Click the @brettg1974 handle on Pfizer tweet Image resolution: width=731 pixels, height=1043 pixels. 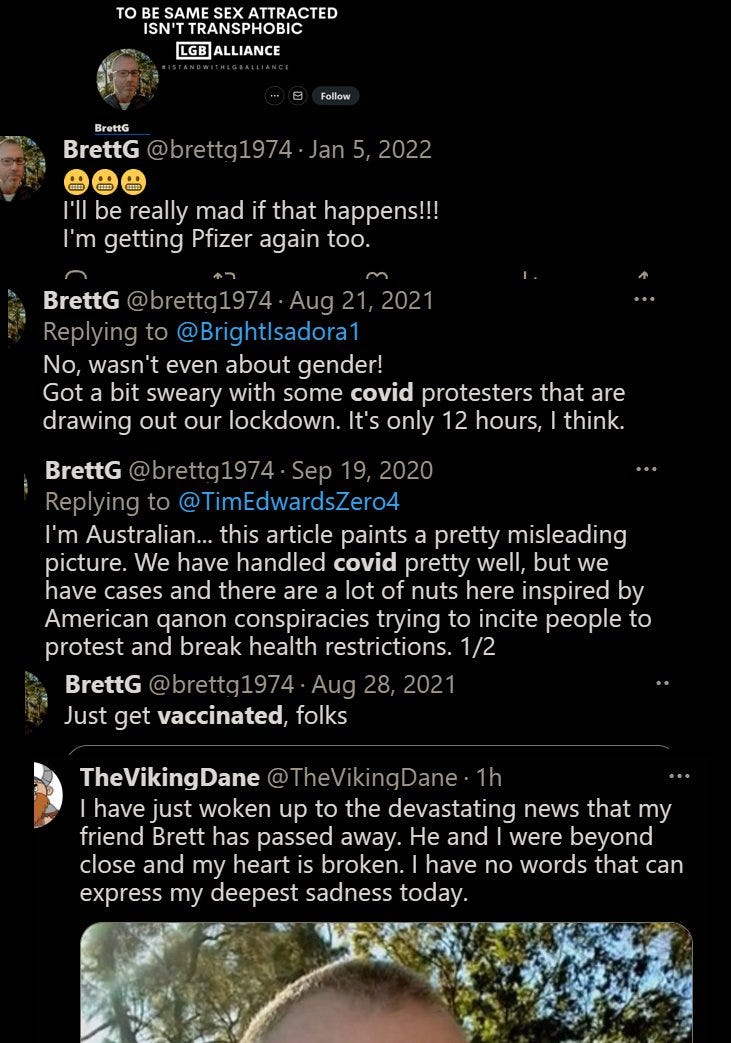219,150
